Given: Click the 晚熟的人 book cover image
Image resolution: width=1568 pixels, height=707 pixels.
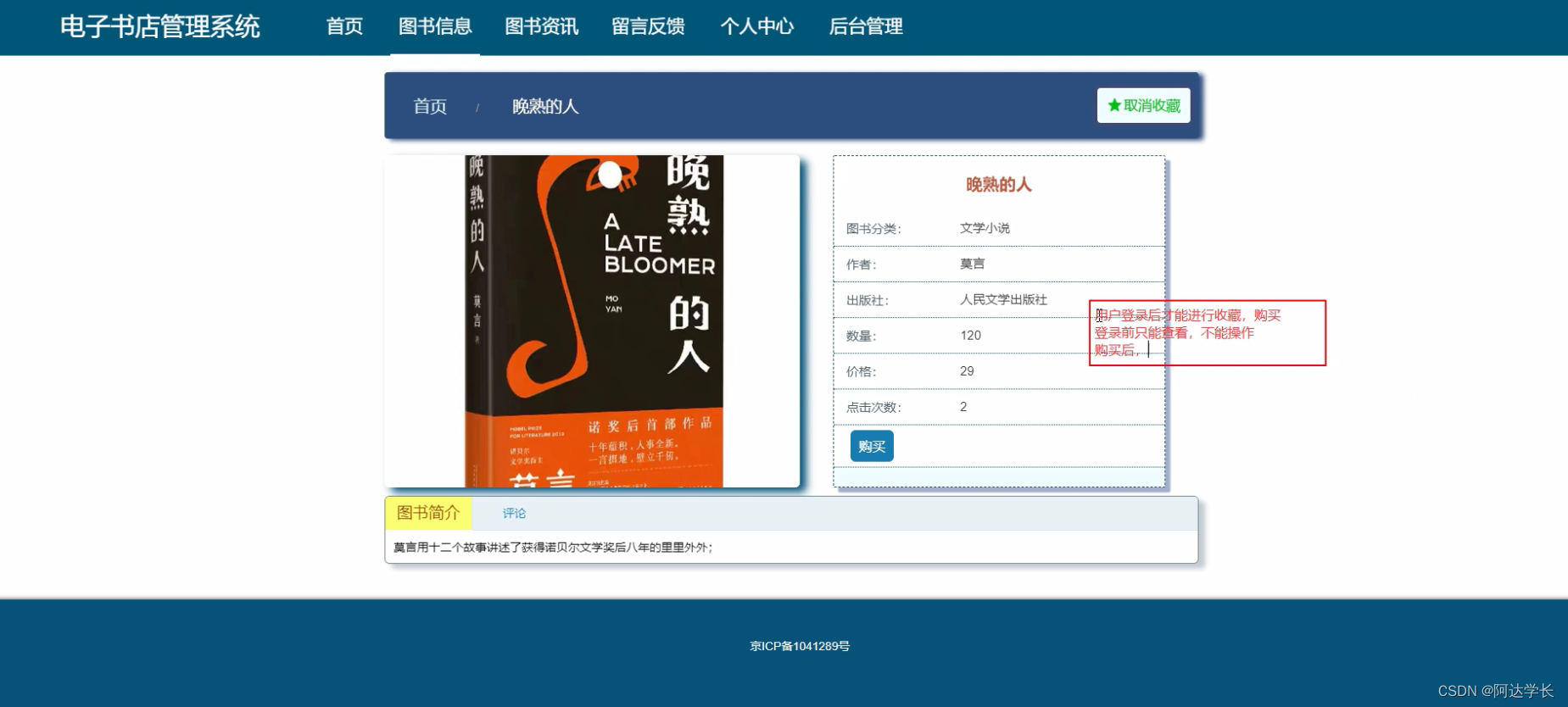Looking at the screenshot, I should (594, 321).
